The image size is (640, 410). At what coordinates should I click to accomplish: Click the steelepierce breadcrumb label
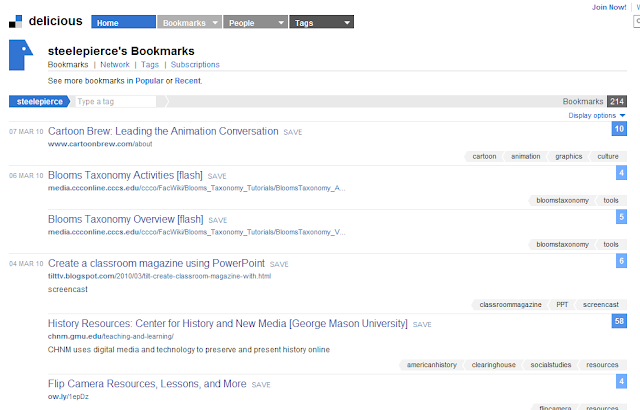pos(40,102)
